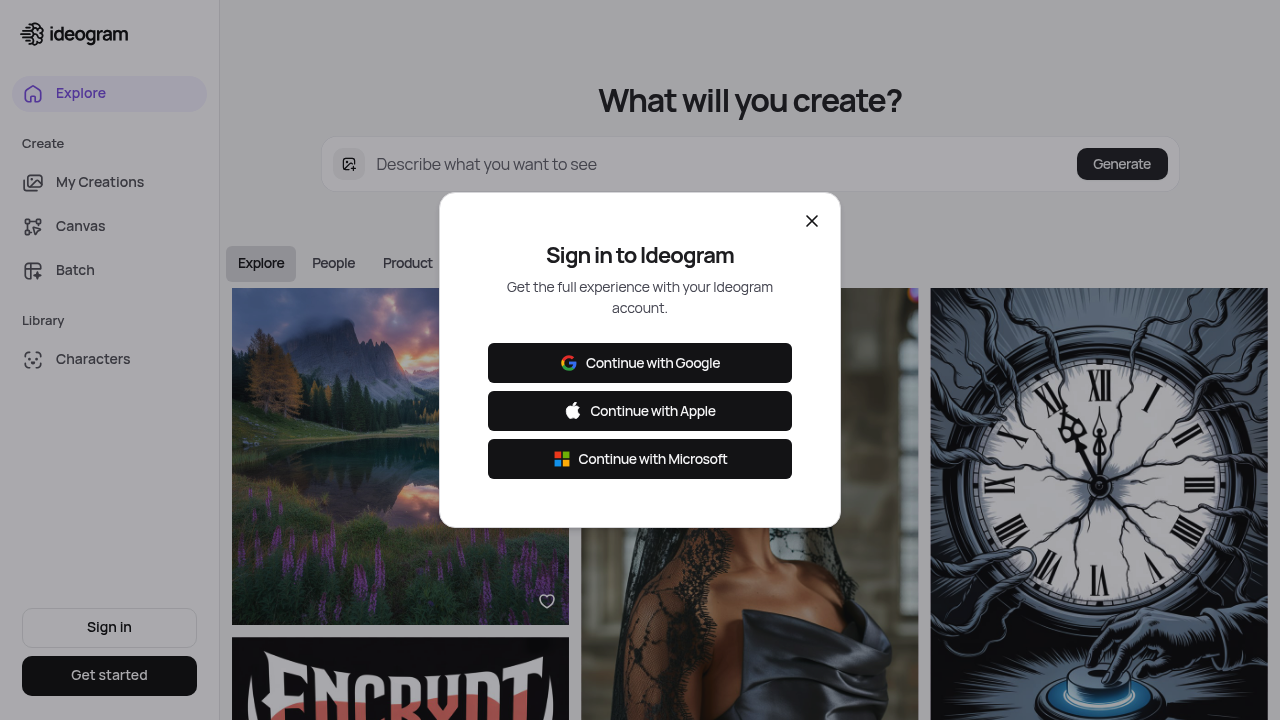Click the Sign in sidebar button
The image size is (1280, 720).
[x=109, y=627]
